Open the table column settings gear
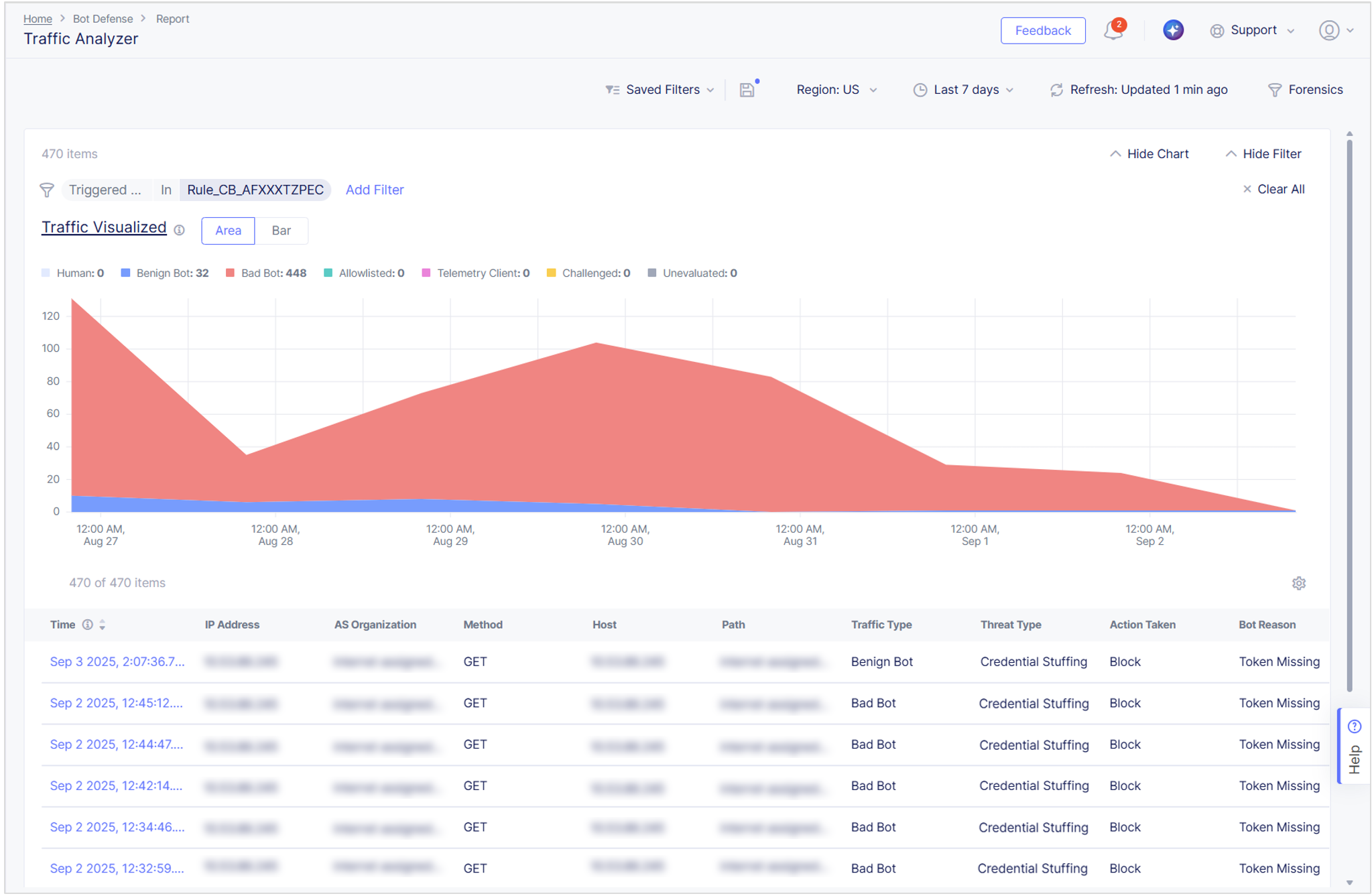This screenshot has height=896, width=1372. pyautogui.click(x=1299, y=583)
